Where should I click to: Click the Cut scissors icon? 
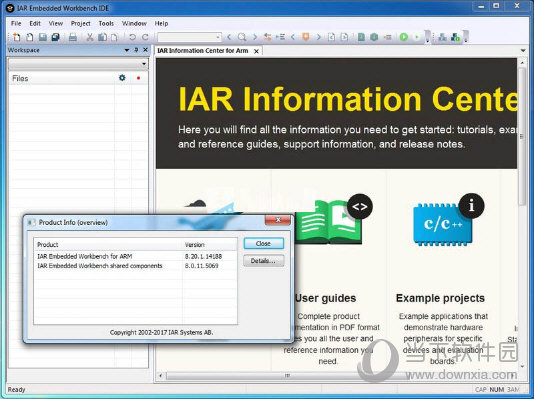pyautogui.click(x=90, y=37)
